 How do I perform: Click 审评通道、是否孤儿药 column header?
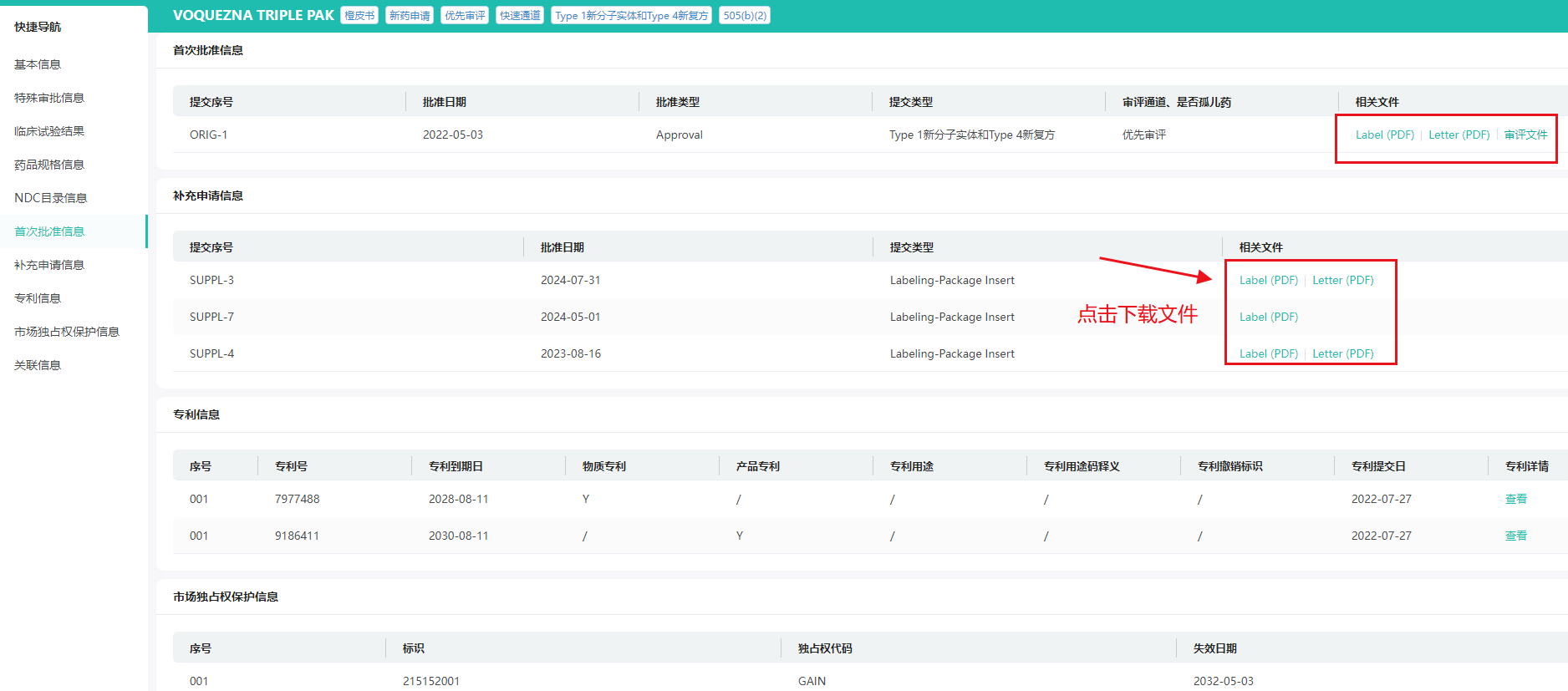pyautogui.click(x=1177, y=102)
